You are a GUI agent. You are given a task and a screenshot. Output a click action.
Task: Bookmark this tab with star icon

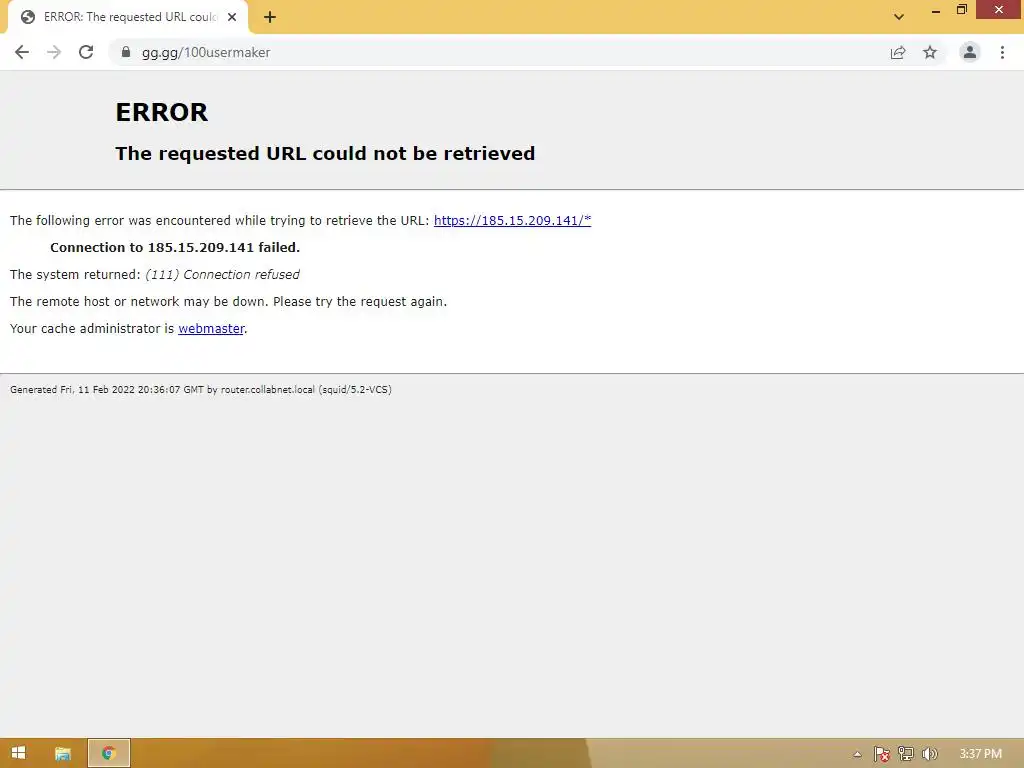point(930,52)
